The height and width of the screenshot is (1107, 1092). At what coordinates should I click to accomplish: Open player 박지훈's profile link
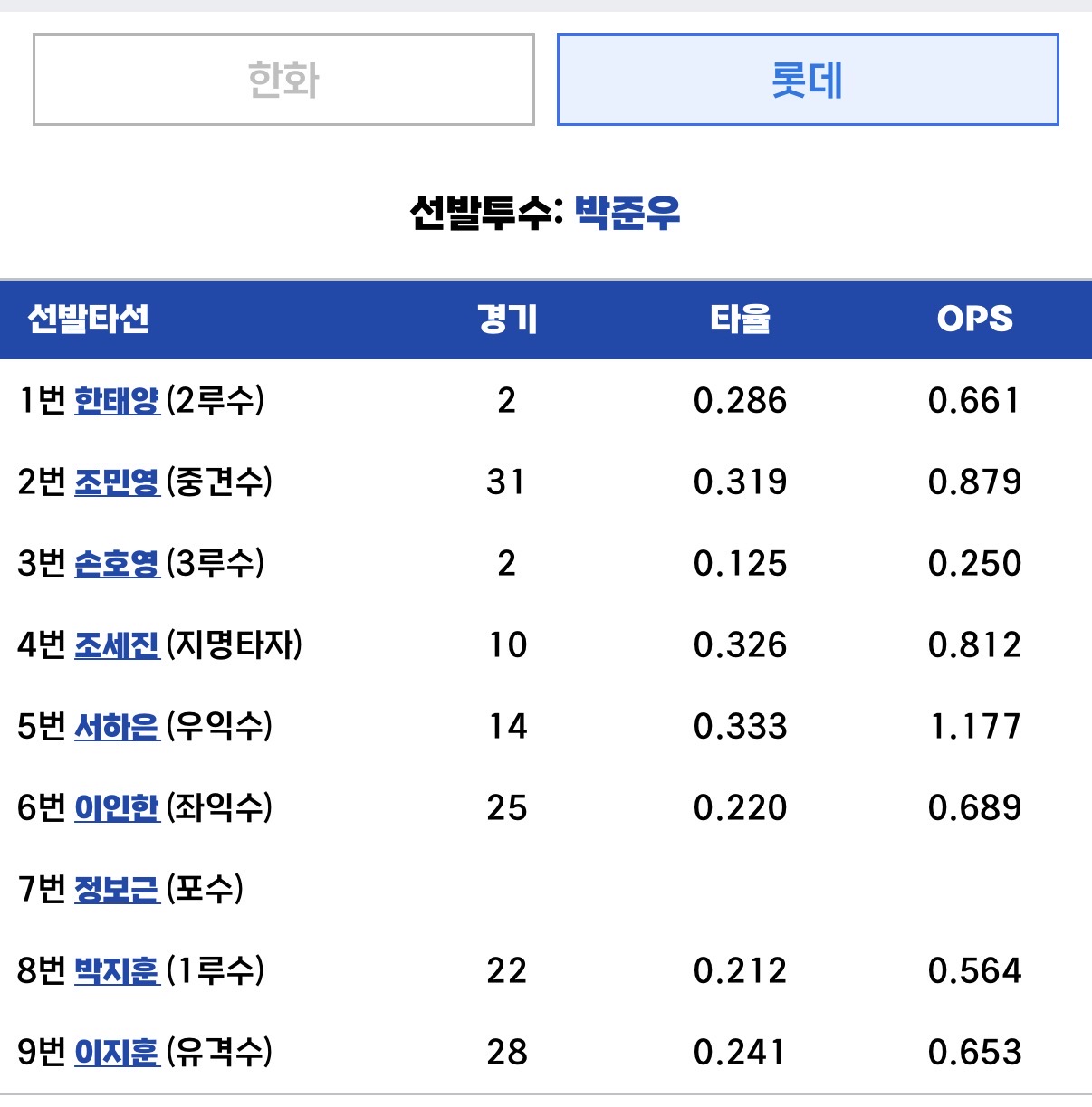pyautogui.click(x=117, y=970)
